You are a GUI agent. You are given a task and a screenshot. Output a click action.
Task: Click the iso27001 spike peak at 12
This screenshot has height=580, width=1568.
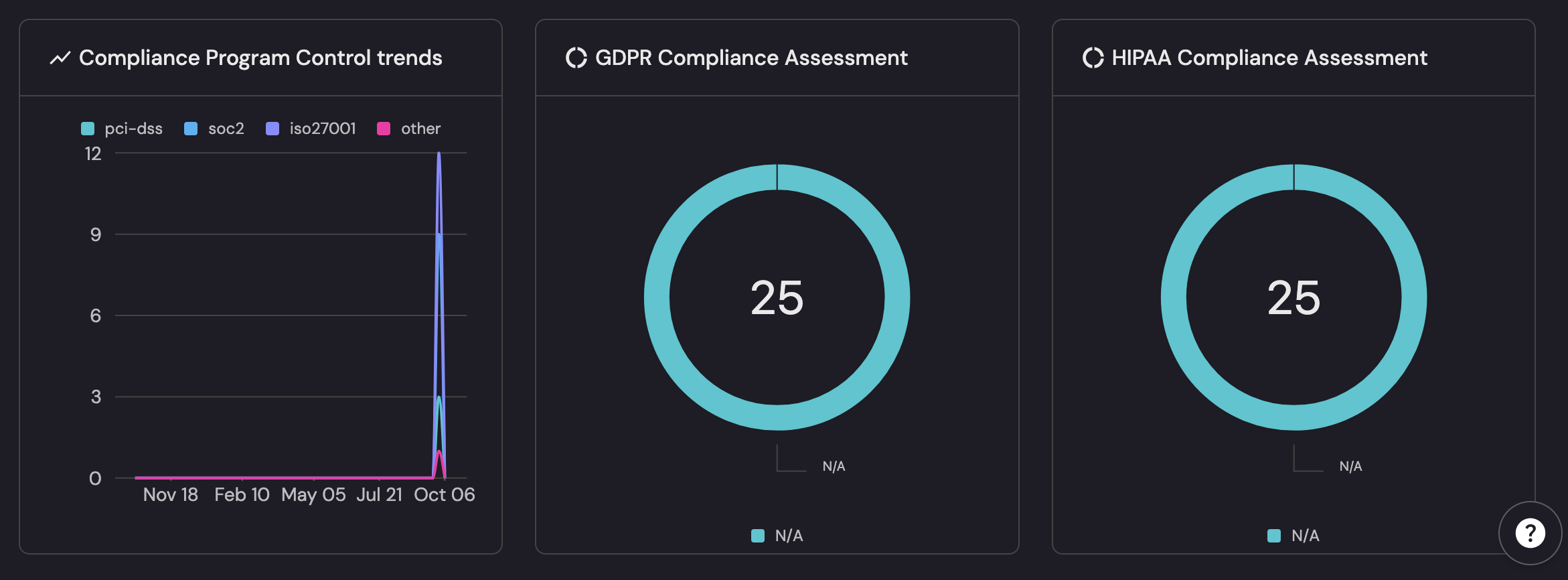[439, 154]
